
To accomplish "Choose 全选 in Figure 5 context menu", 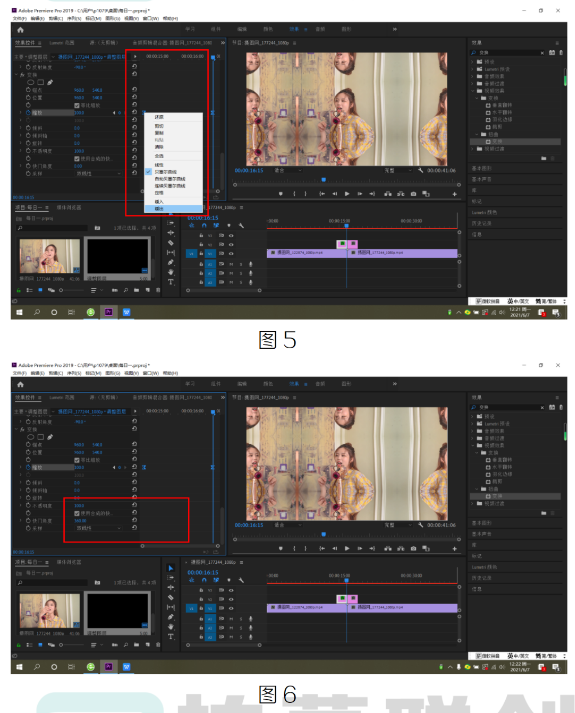I will click(x=174, y=156).
